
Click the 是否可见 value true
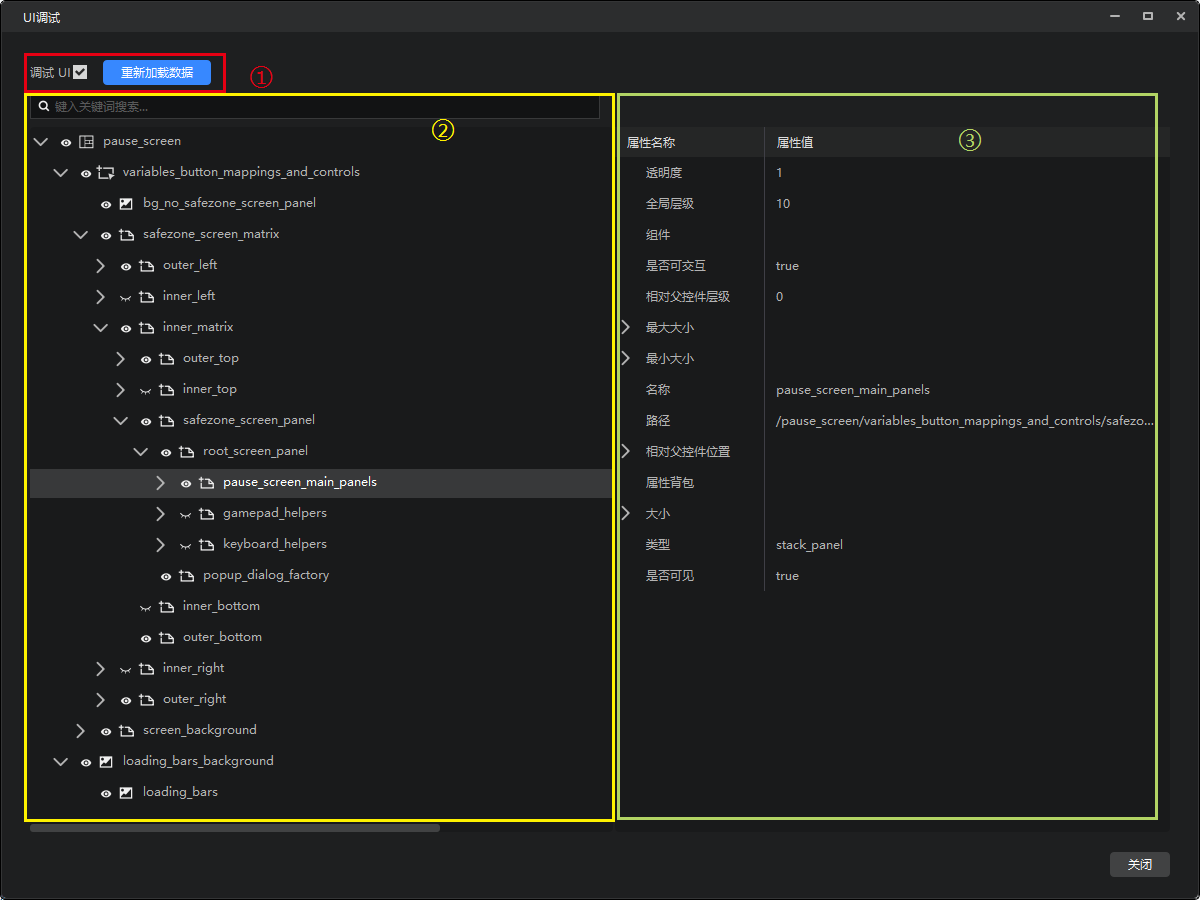(787, 576)
